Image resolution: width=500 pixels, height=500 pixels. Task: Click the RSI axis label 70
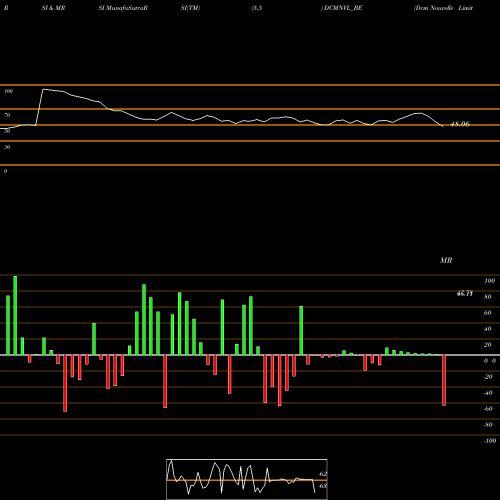(x=7, y=115)
